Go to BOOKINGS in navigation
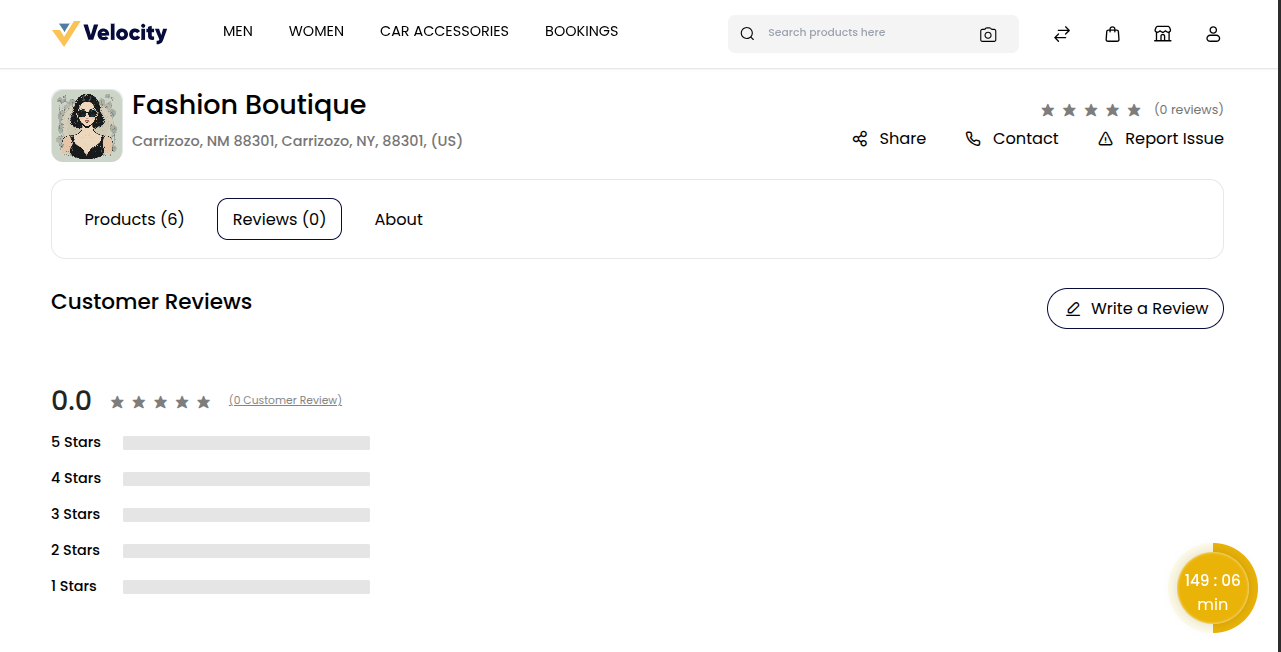Viewport: 1281px width, 652px height. (581, 31)
